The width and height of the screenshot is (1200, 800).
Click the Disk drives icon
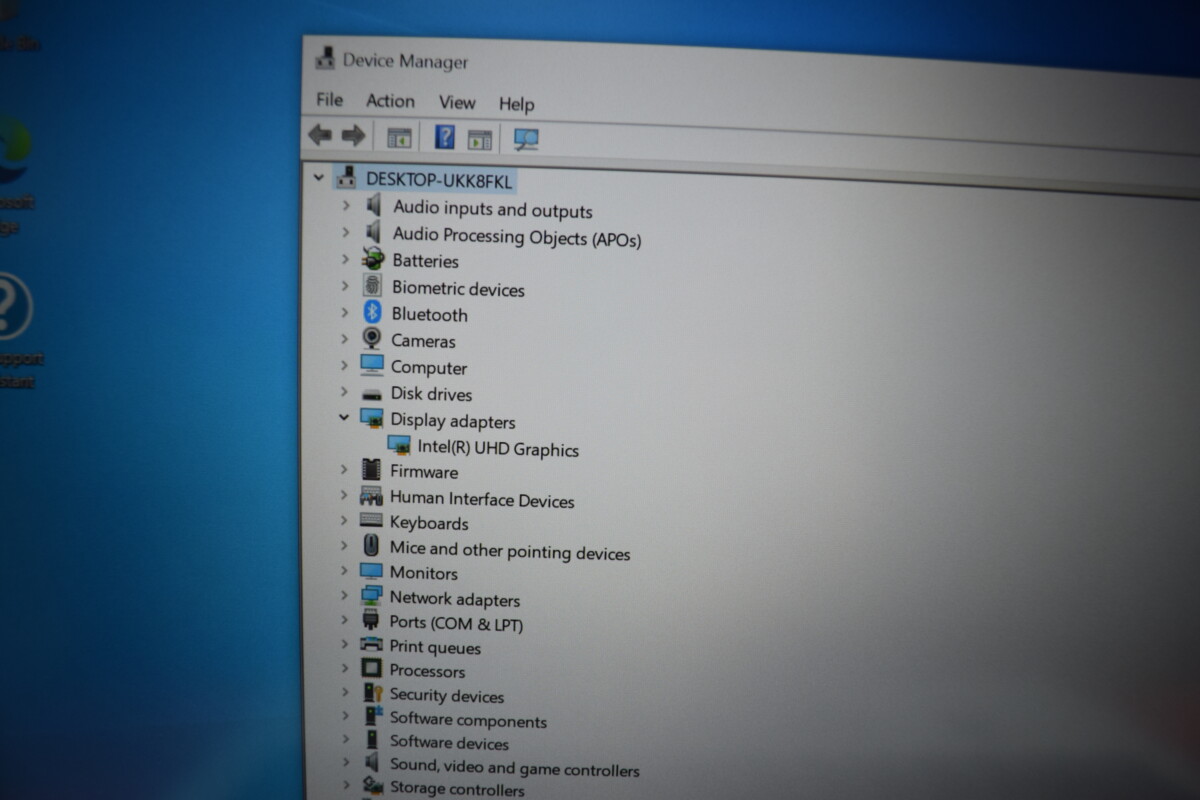pyautogui.click(x=372, y=393)
